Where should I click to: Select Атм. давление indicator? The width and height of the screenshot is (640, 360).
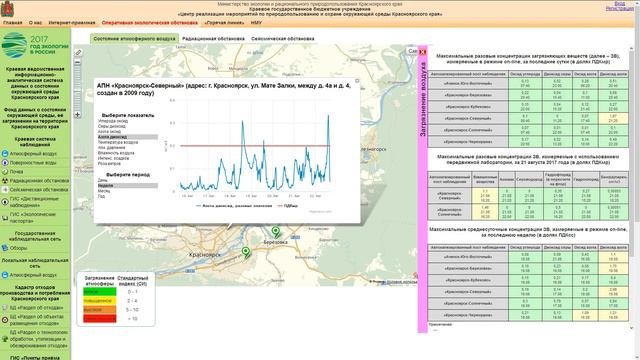pos(111,148)
